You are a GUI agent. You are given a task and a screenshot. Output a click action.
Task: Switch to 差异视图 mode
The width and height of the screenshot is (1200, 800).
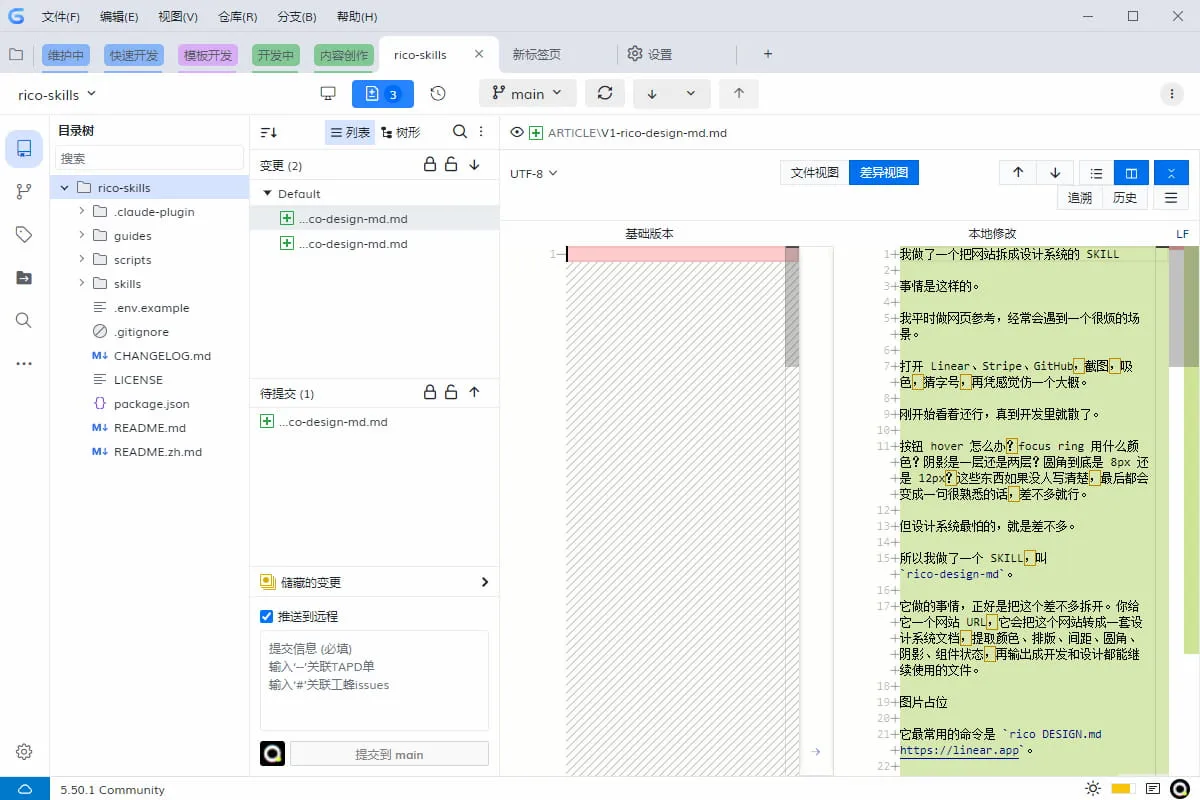click(x=884, y=172)
